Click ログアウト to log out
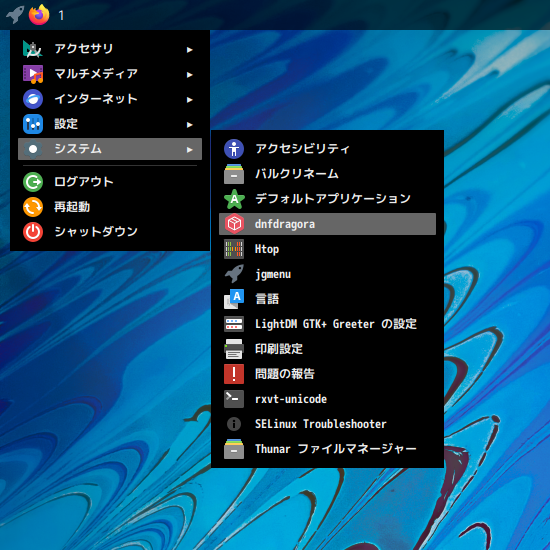The height and width of the screenshot is (550, 550). coord(110,182)
